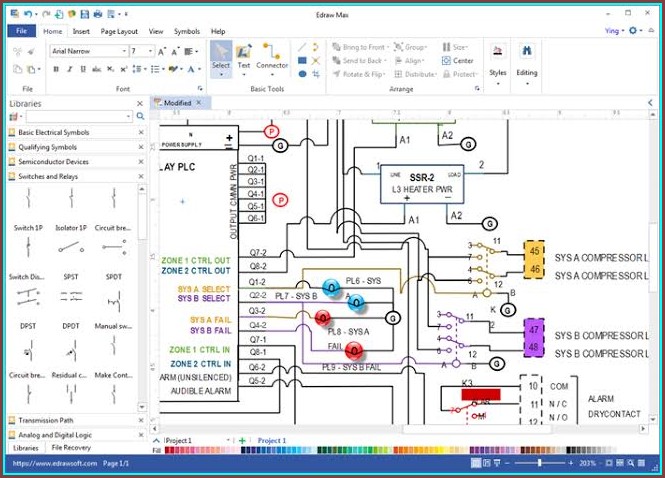Viewport: 665px width, 478px height.
Task: Choose the Connector tool
Action: 272,58
